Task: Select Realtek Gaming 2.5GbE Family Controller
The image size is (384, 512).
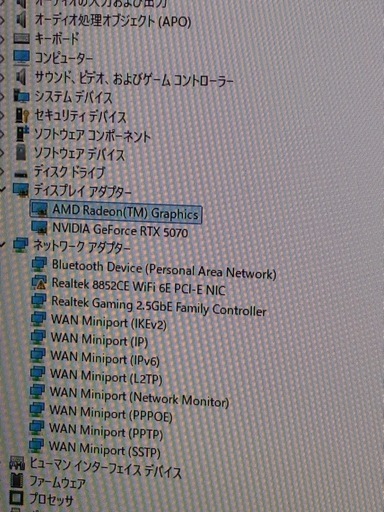Action: point(159,306)
